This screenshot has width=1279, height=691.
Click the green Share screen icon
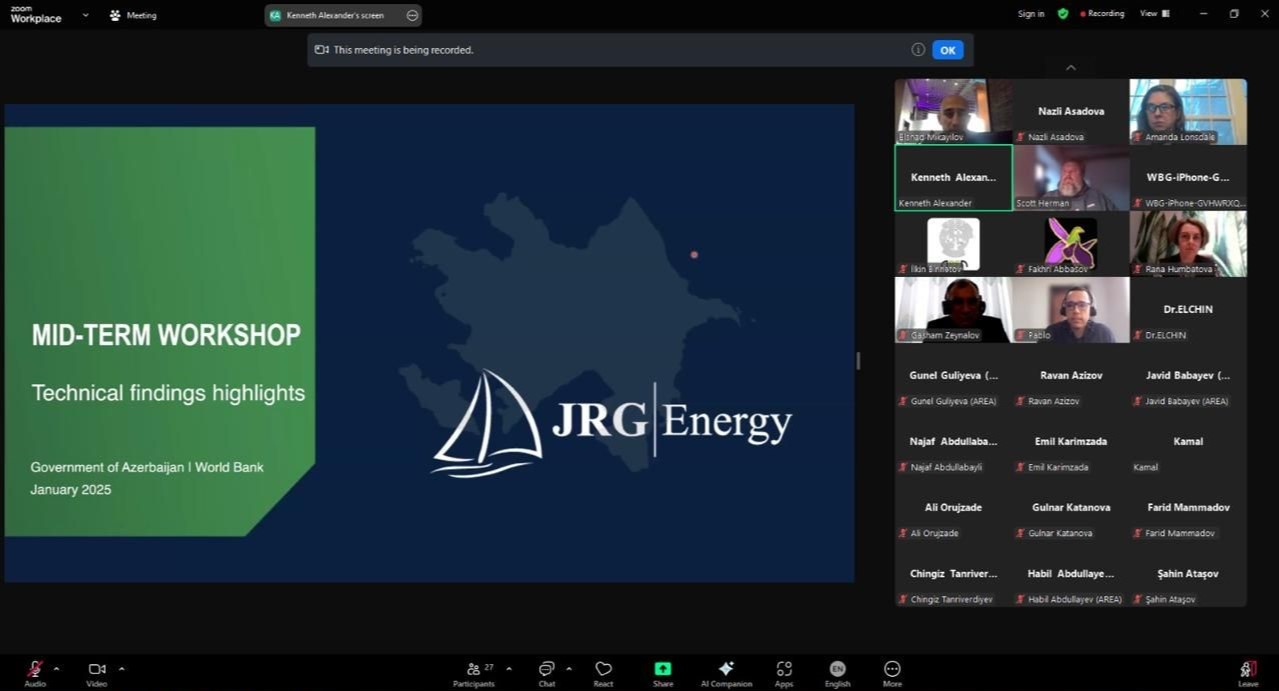click(663, 672)
